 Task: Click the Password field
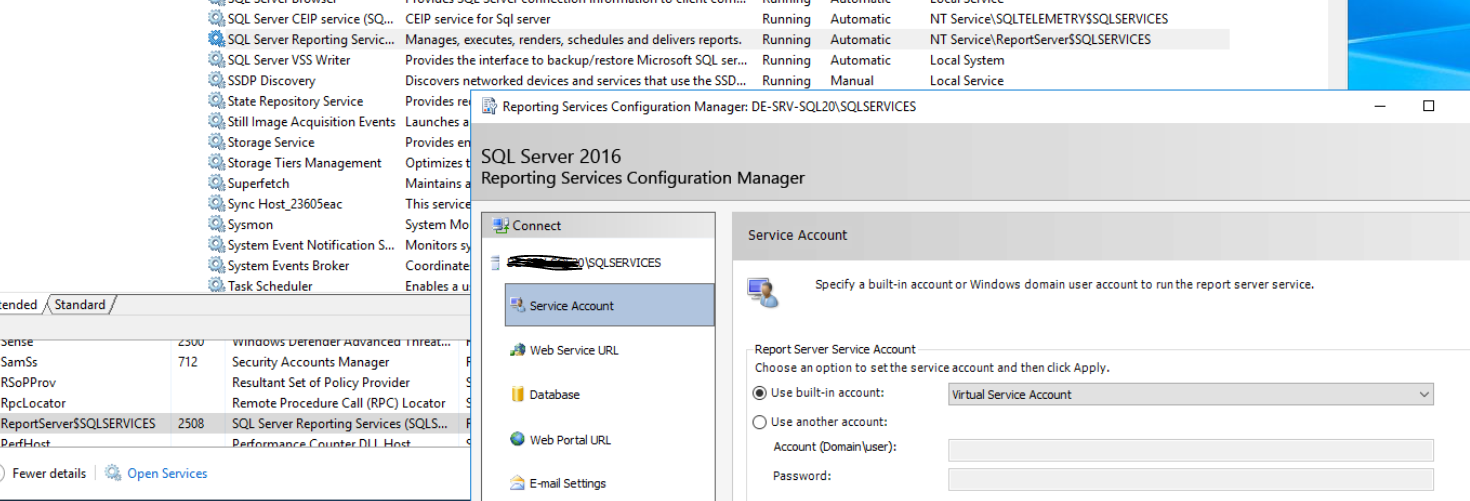point(1190,479)
